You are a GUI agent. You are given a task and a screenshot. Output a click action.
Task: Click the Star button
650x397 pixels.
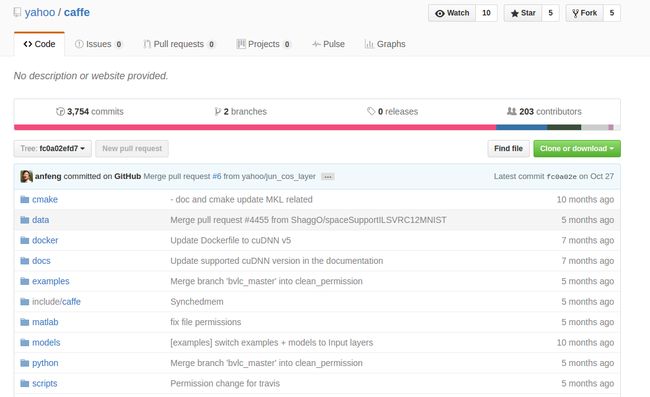[523, 13]
